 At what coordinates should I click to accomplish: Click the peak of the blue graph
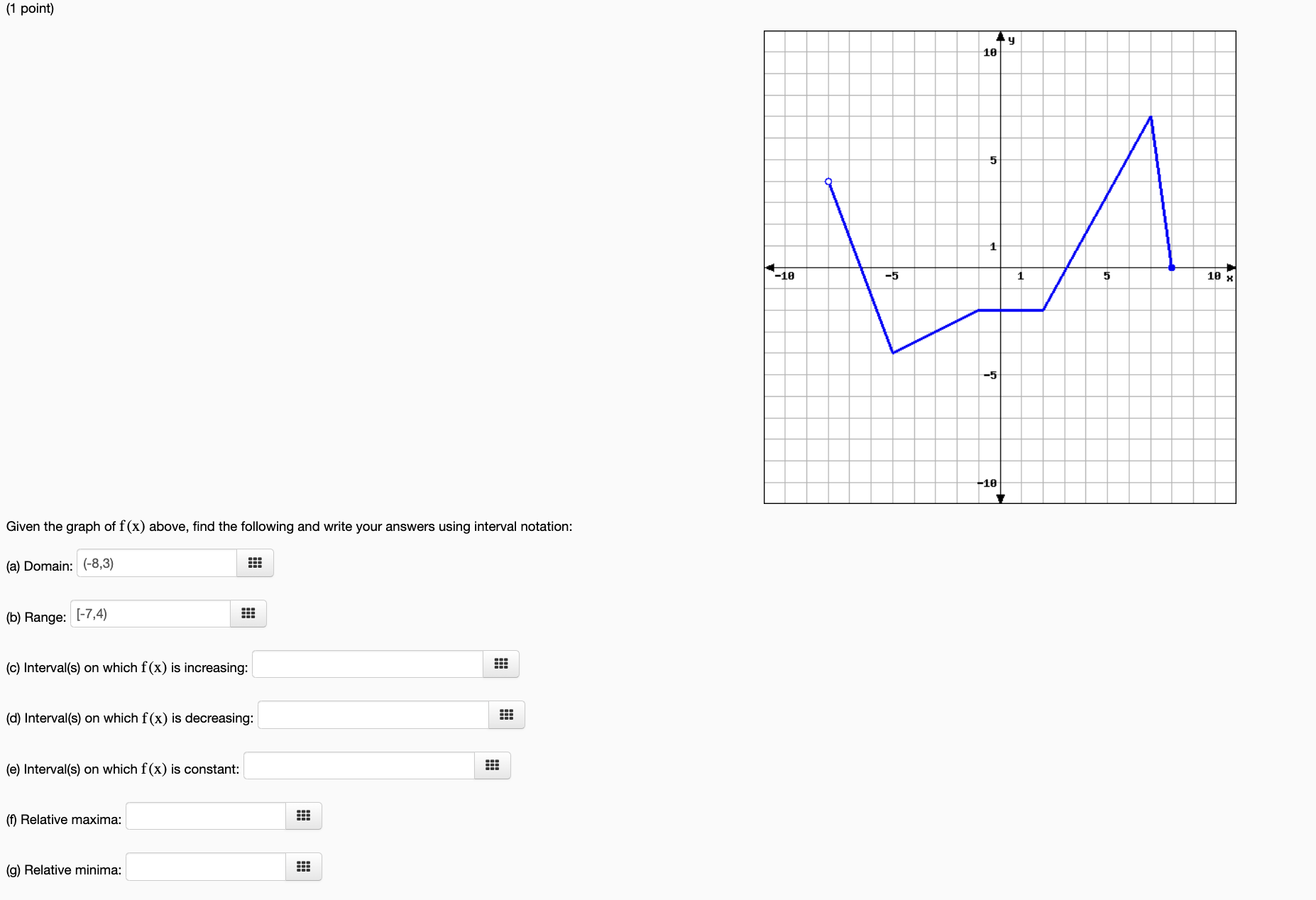[1150, 117]
